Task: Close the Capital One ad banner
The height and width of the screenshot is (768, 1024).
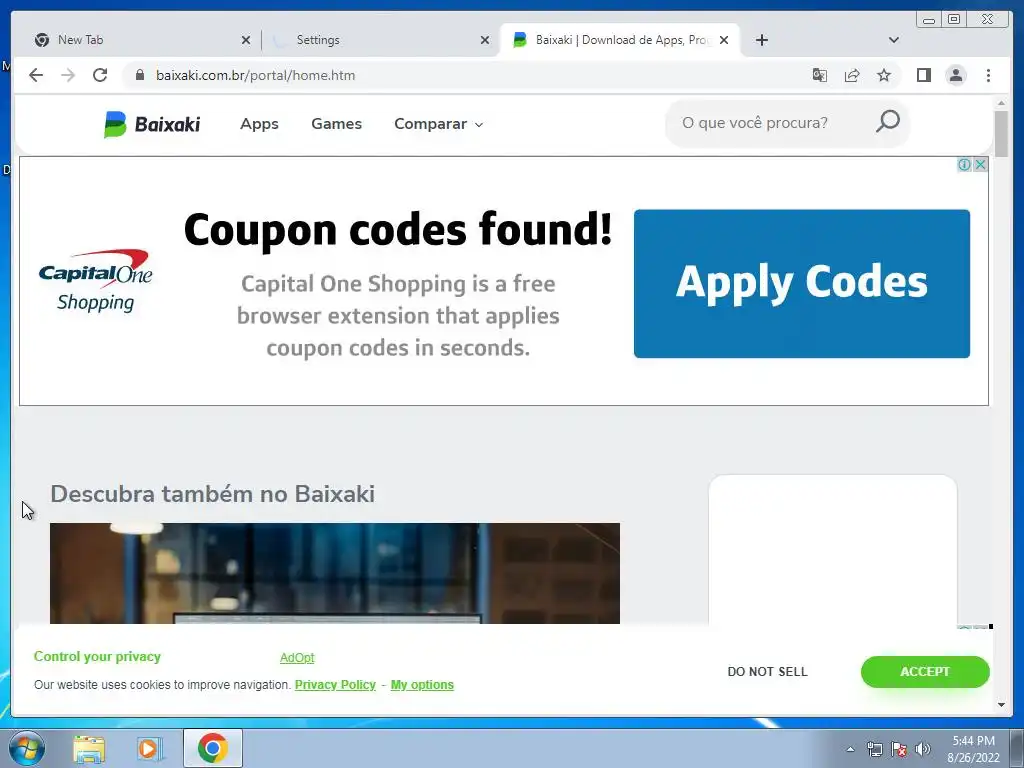Action: click(x=980, y=165)
